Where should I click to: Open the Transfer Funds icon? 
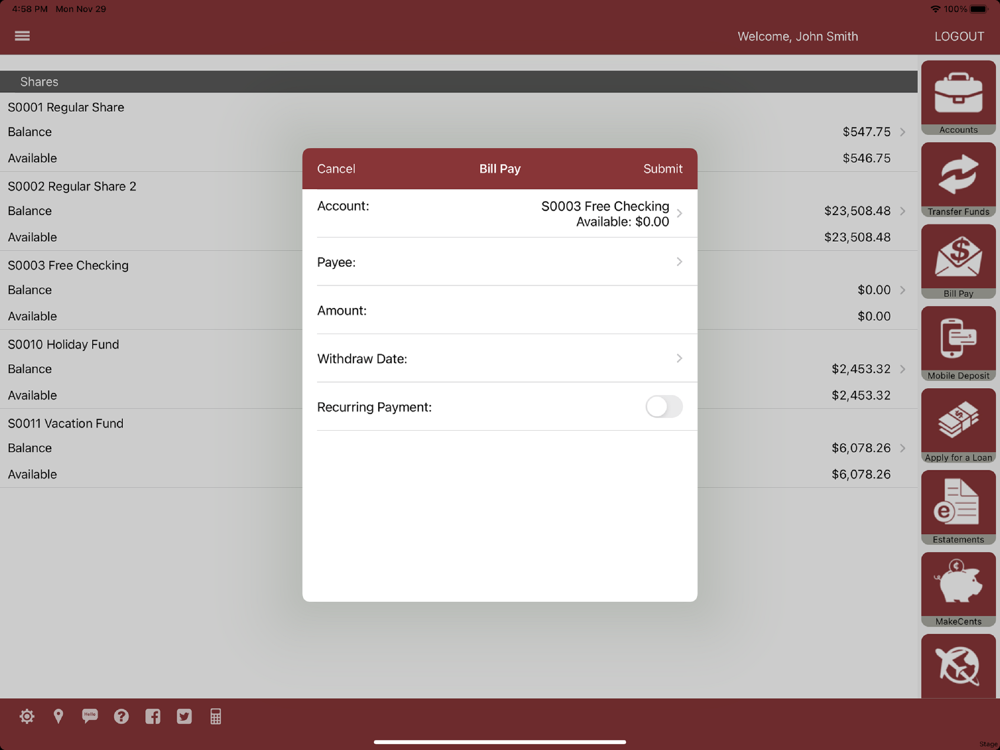click(x=958, y=179)
